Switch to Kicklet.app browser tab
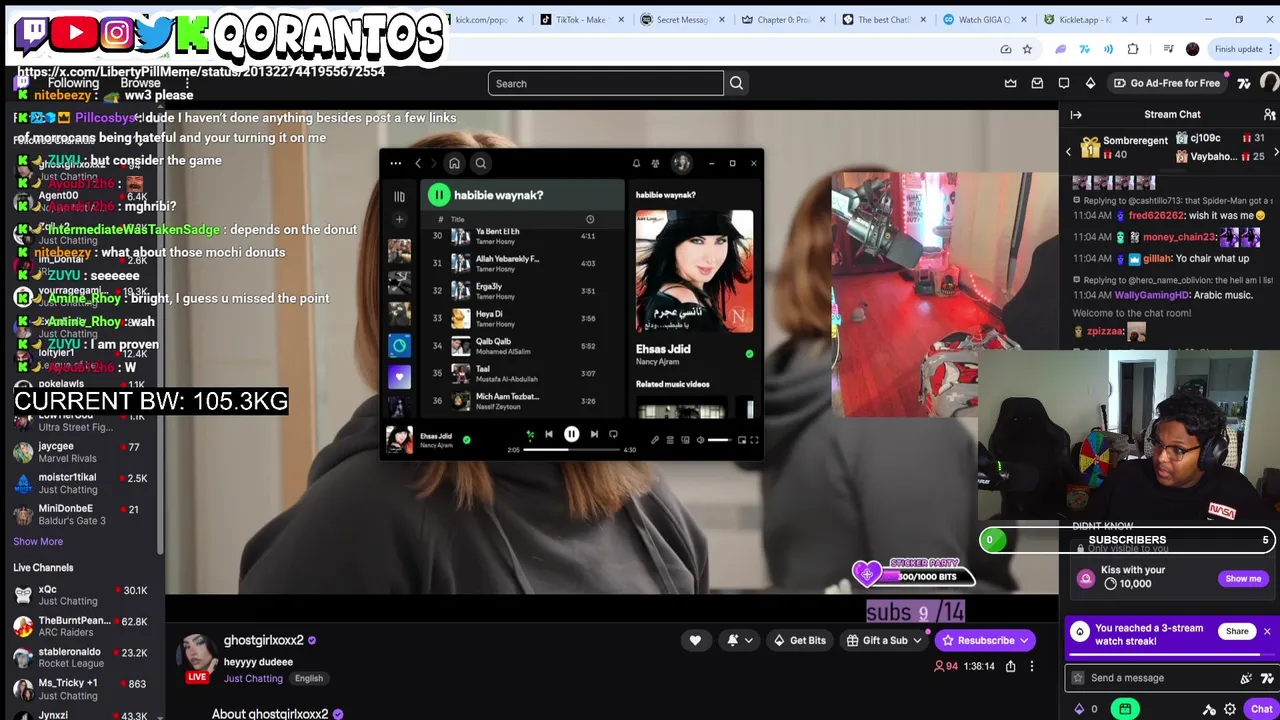Screen dimensions: 1280x720 pos(1086,19)
